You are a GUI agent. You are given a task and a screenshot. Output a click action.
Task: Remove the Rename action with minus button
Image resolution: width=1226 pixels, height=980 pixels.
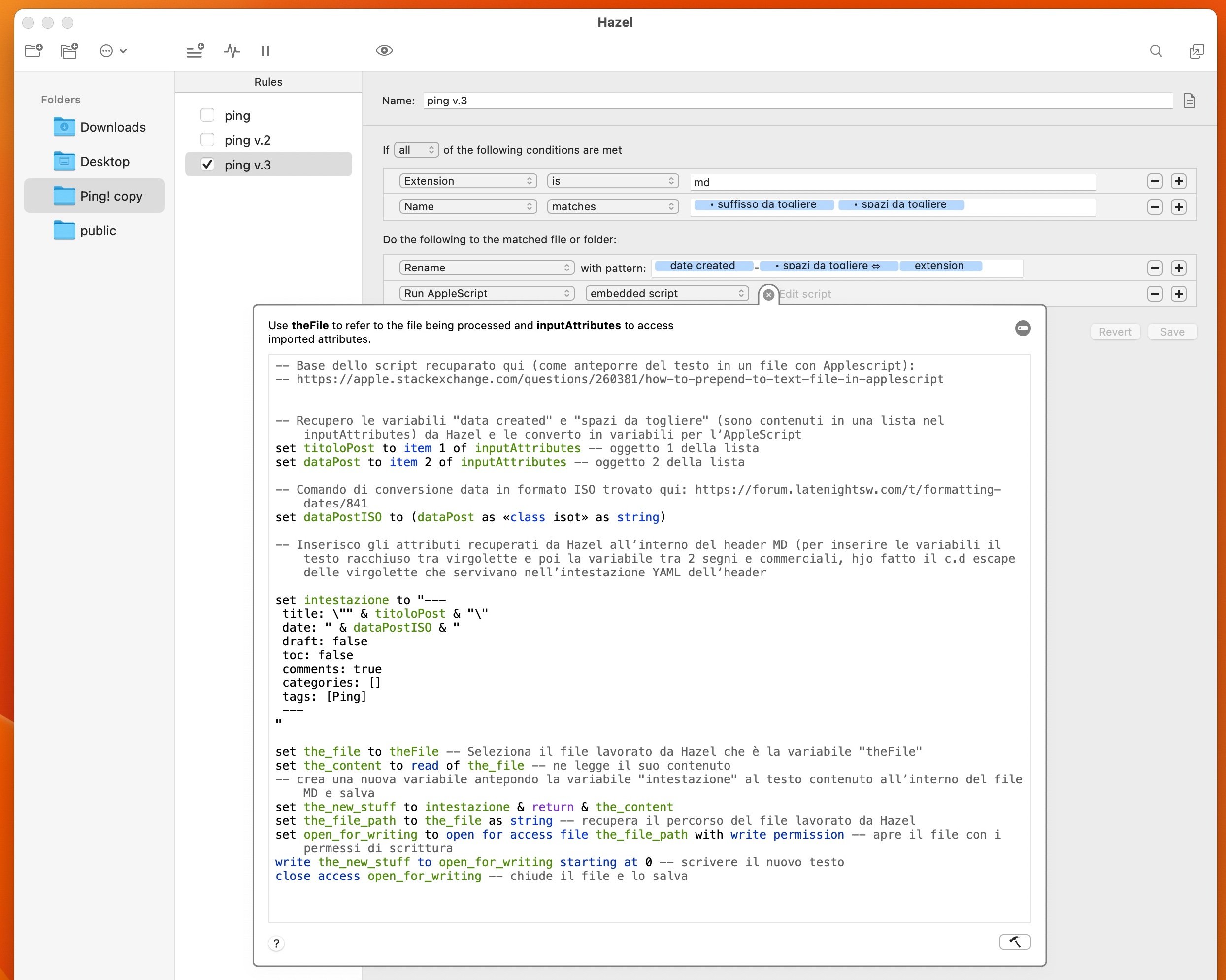[1155, 268]
